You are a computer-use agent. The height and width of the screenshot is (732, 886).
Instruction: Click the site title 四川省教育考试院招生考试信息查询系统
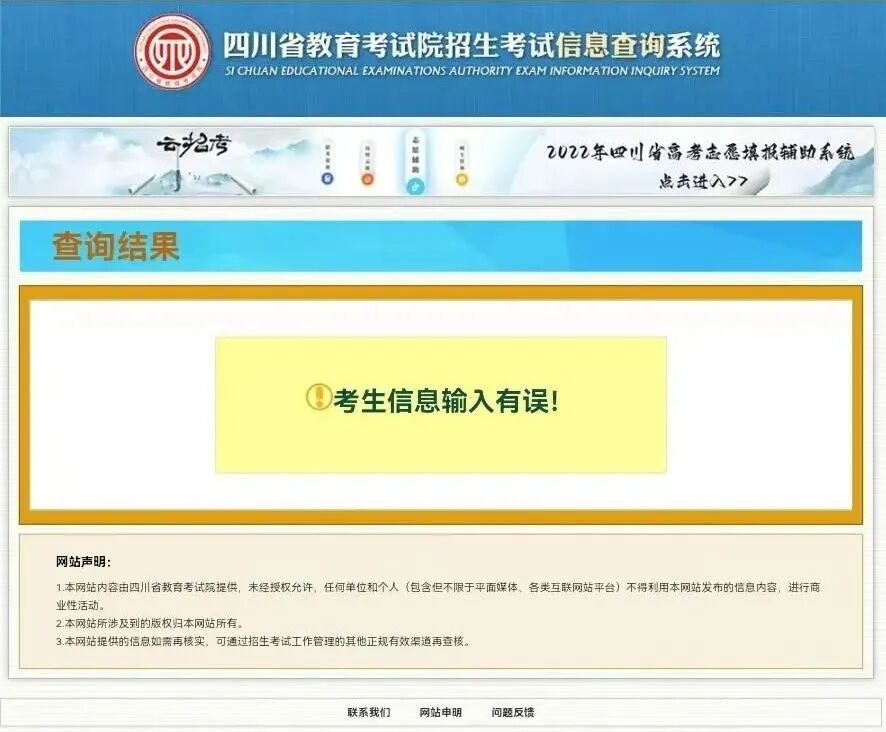pyautogui.click(x=472, y=45)
